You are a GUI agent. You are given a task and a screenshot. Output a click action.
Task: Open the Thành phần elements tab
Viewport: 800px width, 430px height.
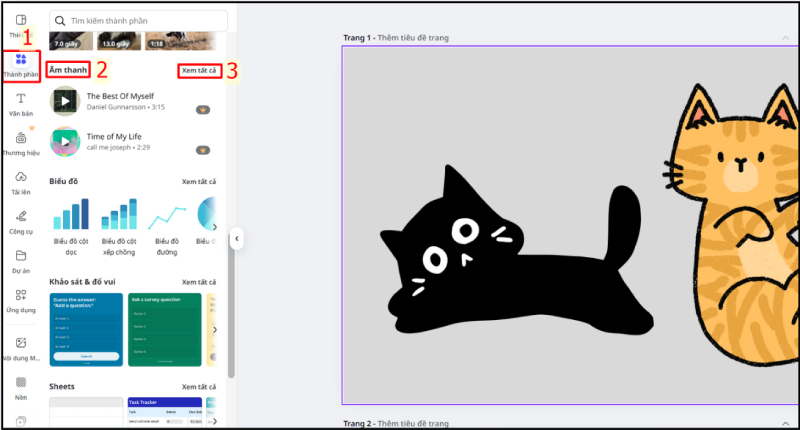21,65
